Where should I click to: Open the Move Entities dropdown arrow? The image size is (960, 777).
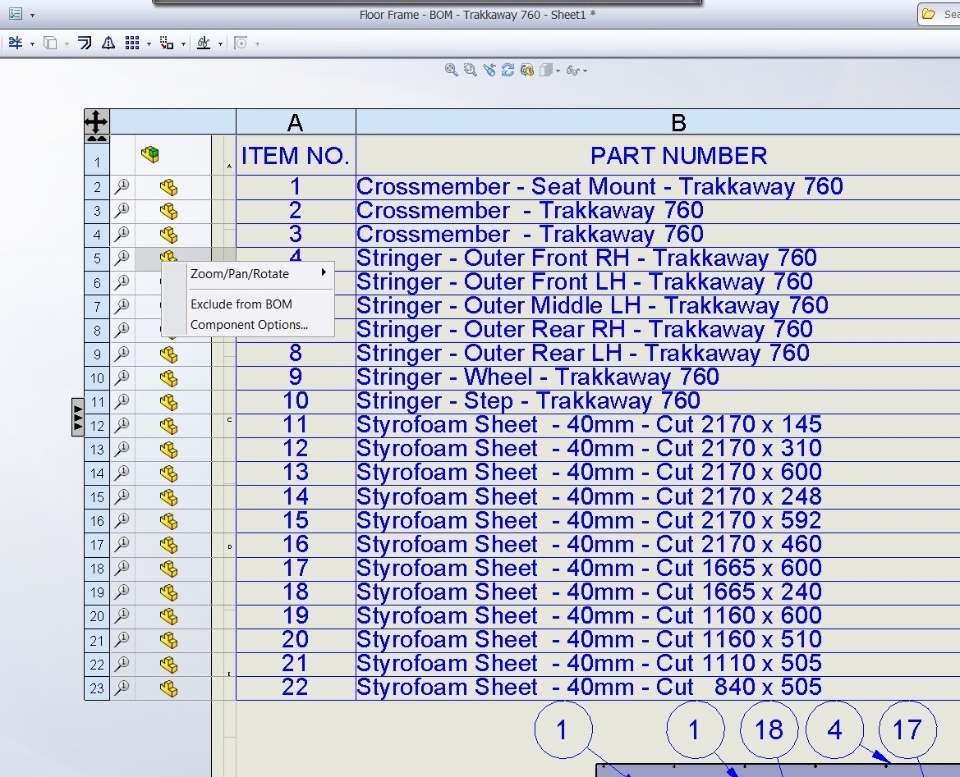(x=183, y=43)
